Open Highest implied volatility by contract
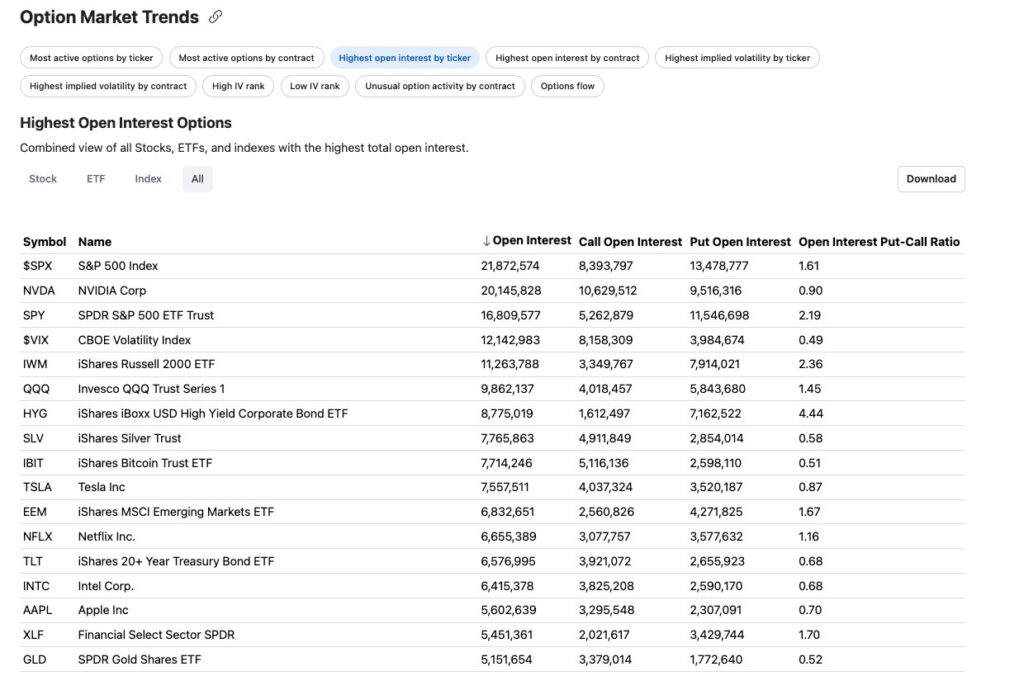This screenshot has width=1024, height=676. 108,86
